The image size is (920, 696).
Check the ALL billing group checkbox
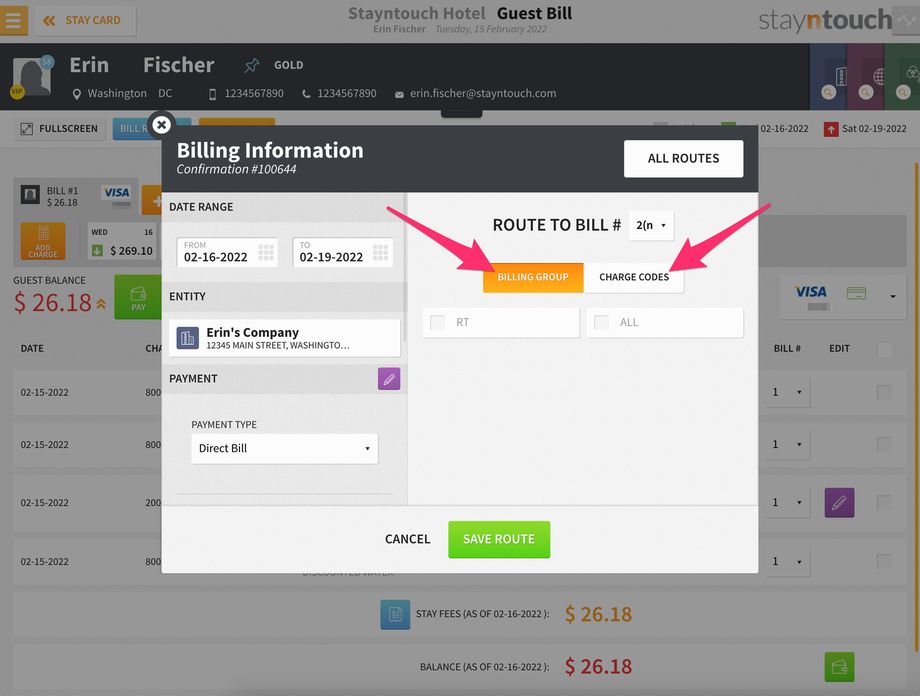coord(601,322)
